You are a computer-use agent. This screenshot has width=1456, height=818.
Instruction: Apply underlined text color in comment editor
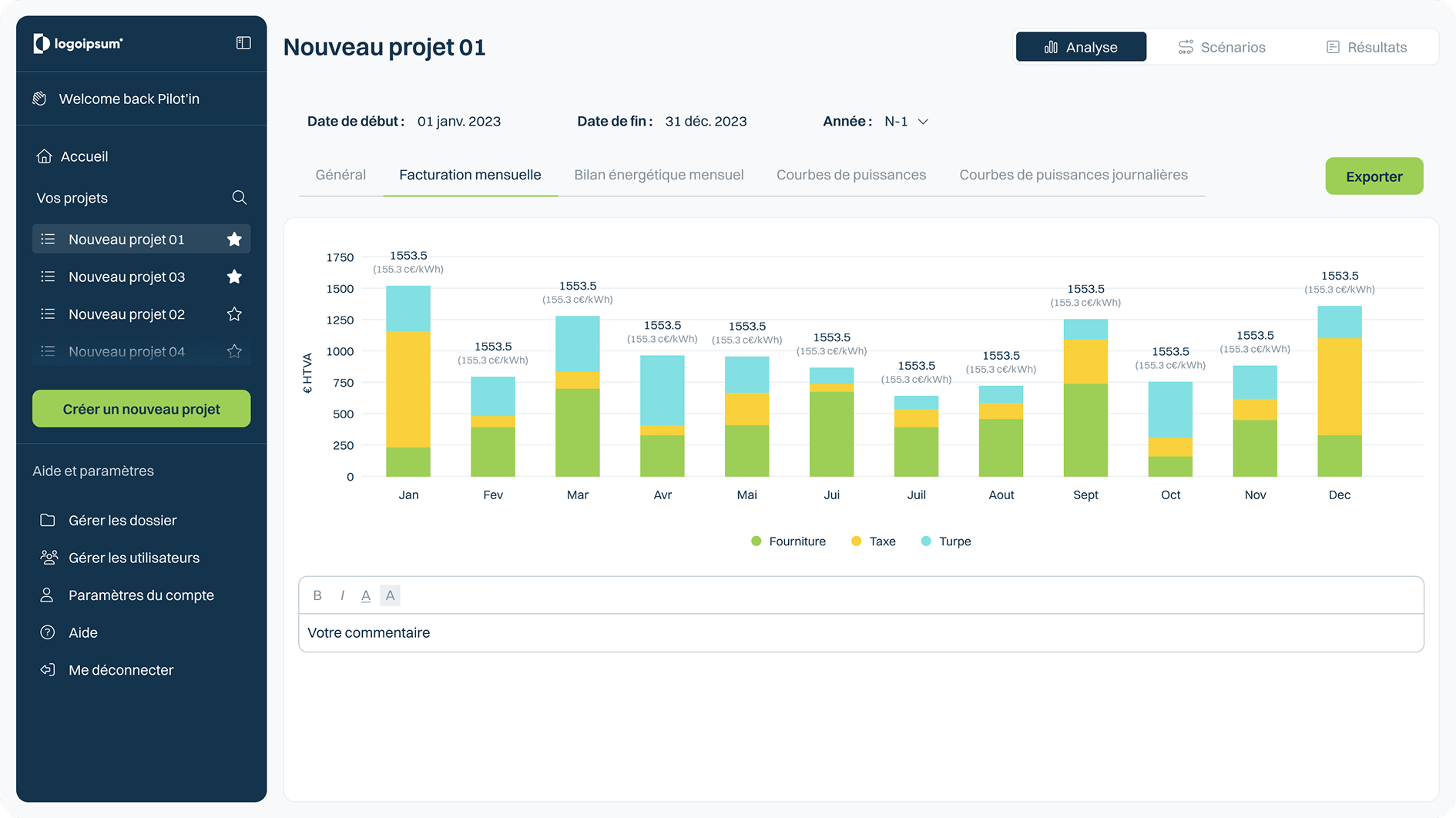tap(366, 595)
